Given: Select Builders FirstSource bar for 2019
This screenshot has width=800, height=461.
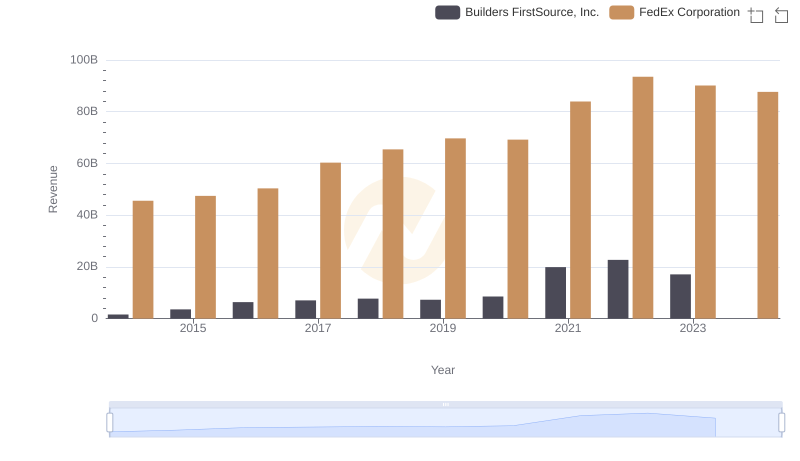Looking at the screenshot, I should (431, 309).
